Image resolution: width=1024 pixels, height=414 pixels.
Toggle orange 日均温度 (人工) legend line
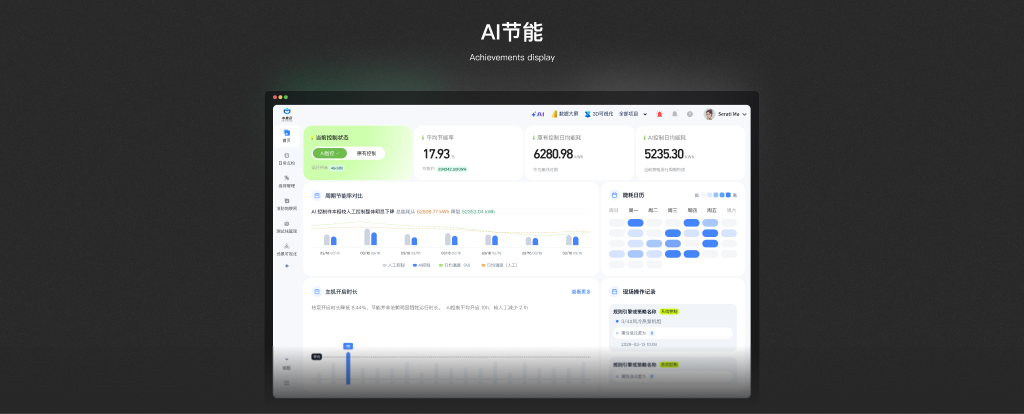497,265
